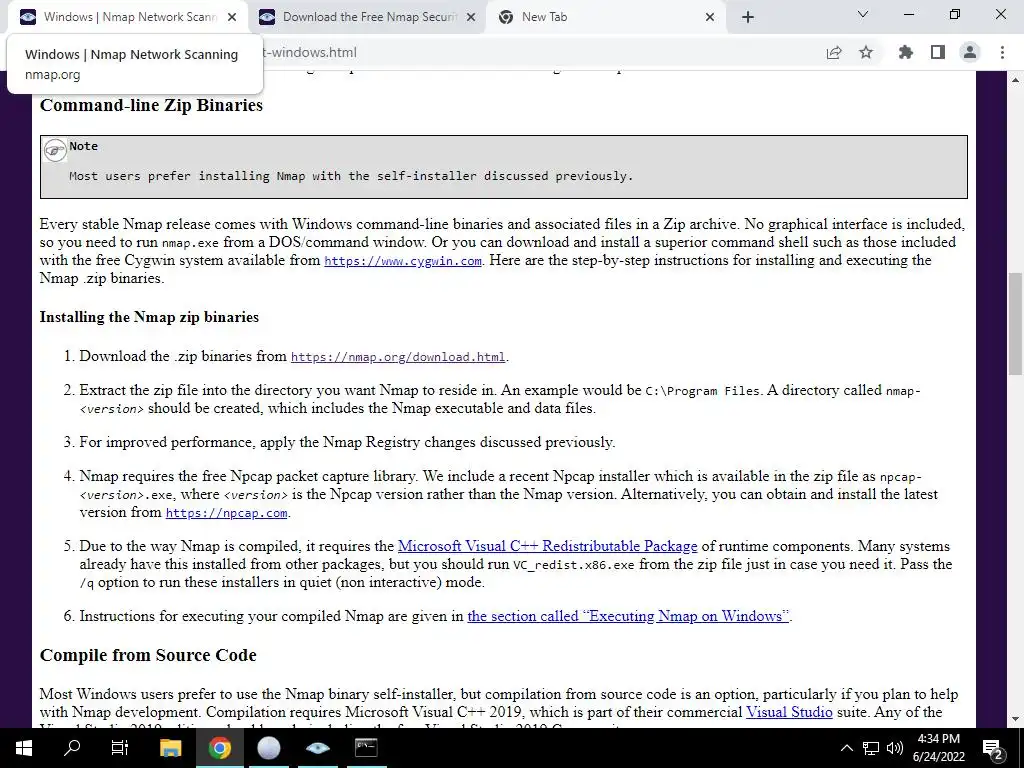Viewport: 1024px width, 768px height.
Task: Click the VC_redist.x86.exe code text
Action: tap(573, 565)
